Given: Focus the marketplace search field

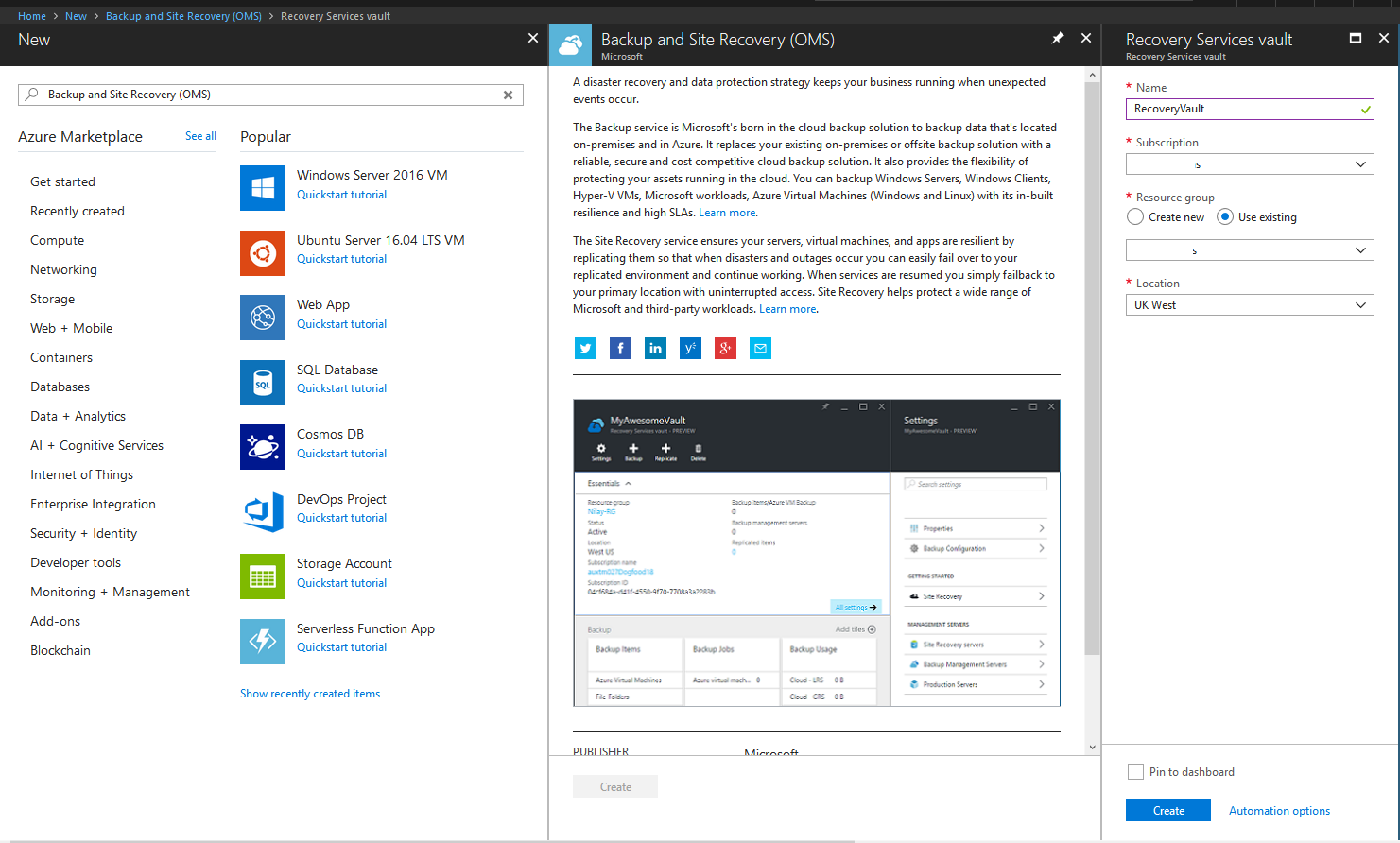Looking at the screenshot, I should coord(270,95).
